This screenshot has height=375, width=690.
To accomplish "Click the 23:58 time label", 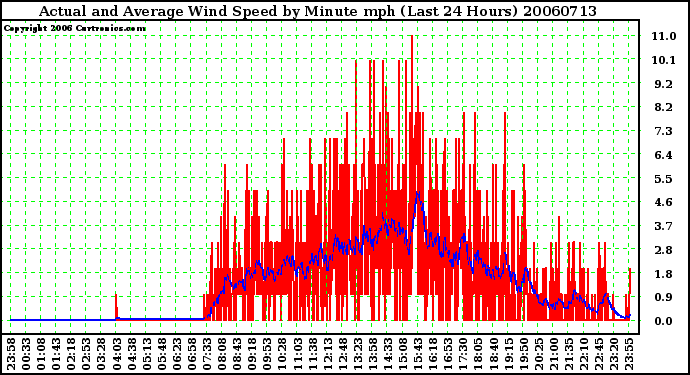I will [11, 354].
